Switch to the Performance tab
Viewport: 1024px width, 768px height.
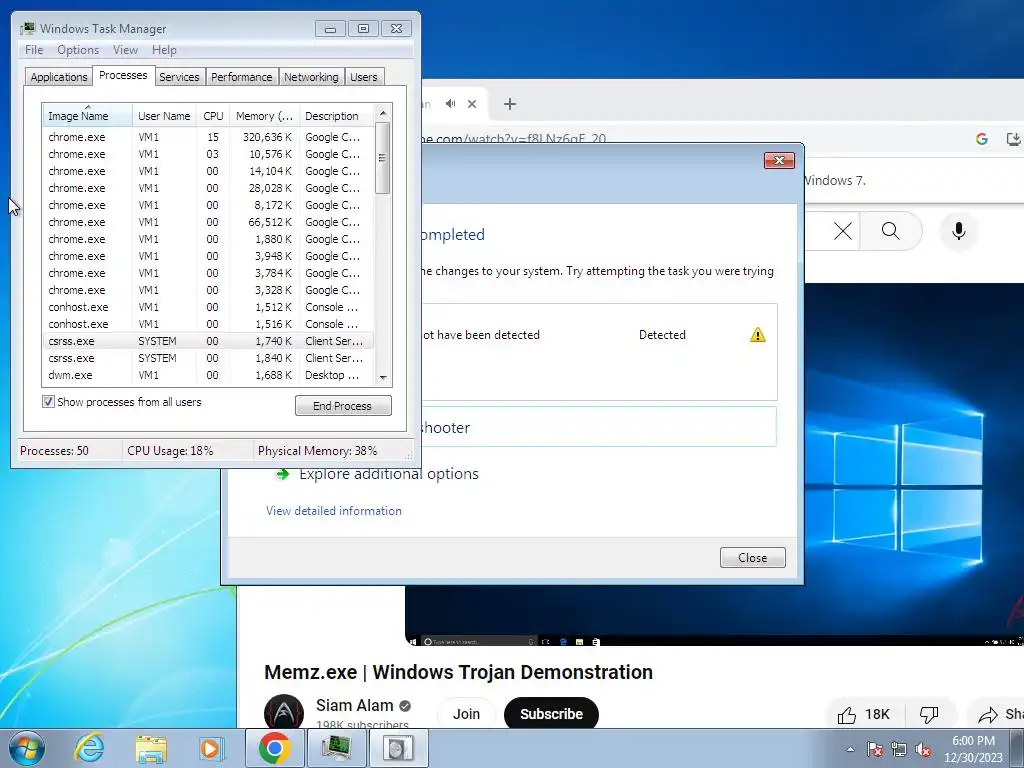[241, 76]
